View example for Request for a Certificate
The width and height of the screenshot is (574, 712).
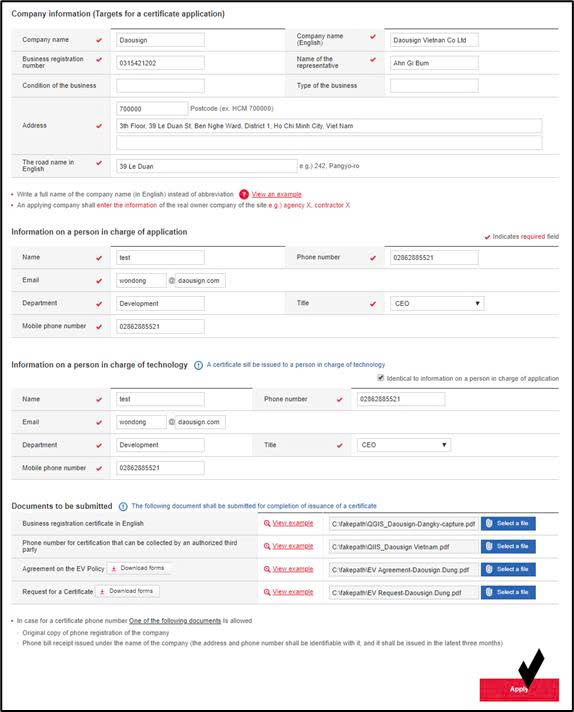coord(293,592)
